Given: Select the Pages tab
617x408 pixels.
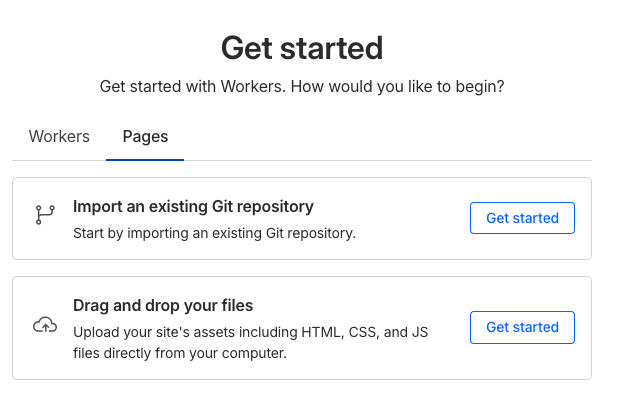Looking at the screenshot, I should coord(145,137).
